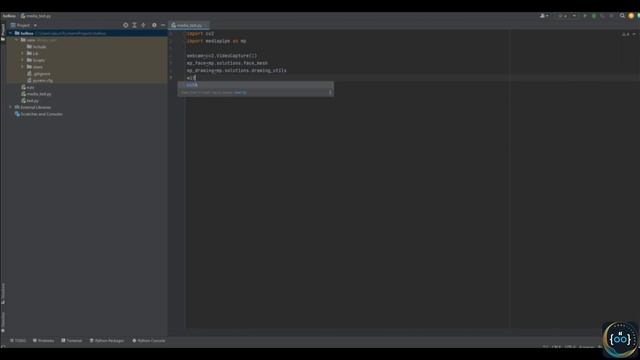The width and height of the screenshot is (640, 360).
Task: Click the Collapse All icon in Project panel header
Action: click(x=143, y=25)
